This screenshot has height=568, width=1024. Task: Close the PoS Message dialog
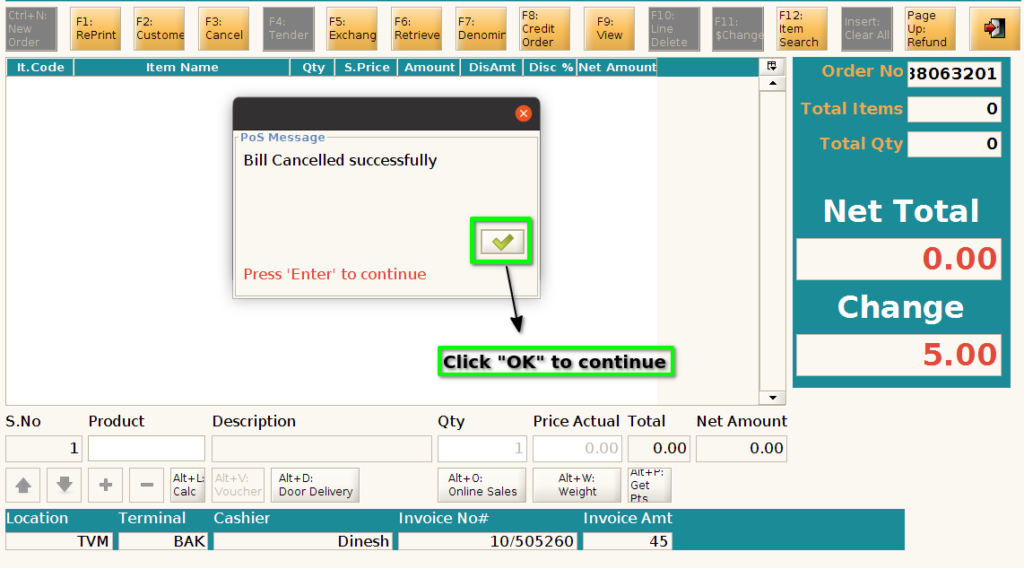523,114
